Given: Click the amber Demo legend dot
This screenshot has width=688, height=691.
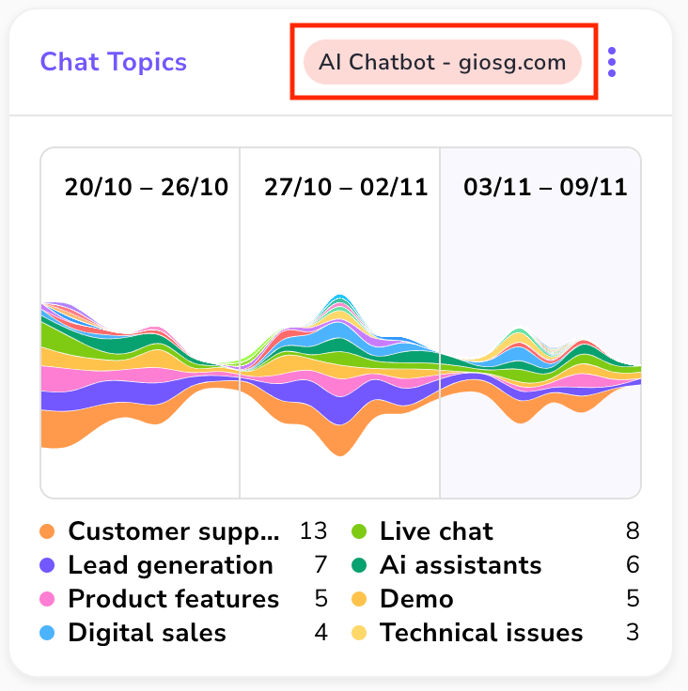Looking at the screenshot, I should (360, 600).
